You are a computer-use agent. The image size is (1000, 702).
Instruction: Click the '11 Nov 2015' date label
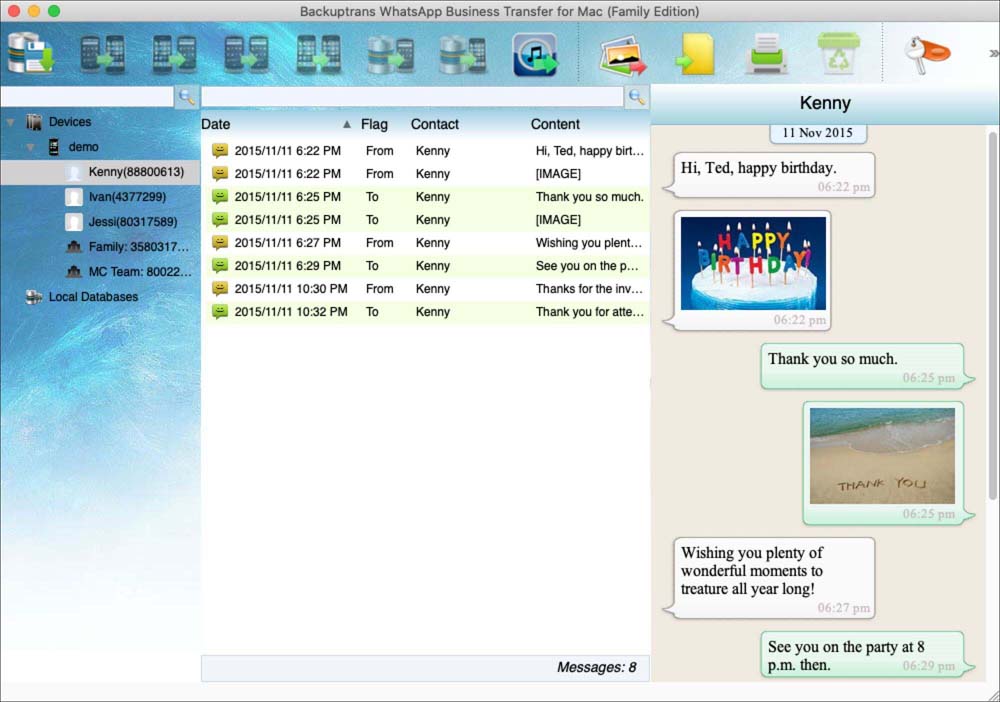[x=818, y=133]
